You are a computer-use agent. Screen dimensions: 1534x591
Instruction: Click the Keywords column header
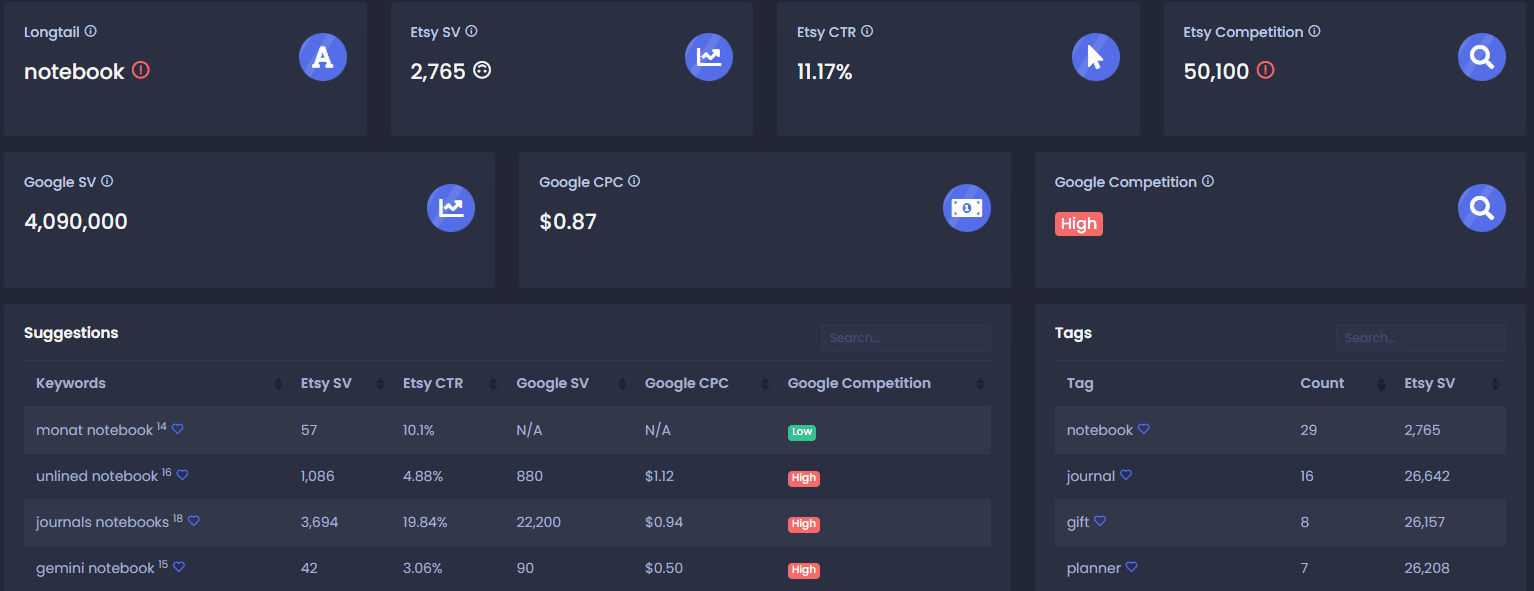coord(71,384)
